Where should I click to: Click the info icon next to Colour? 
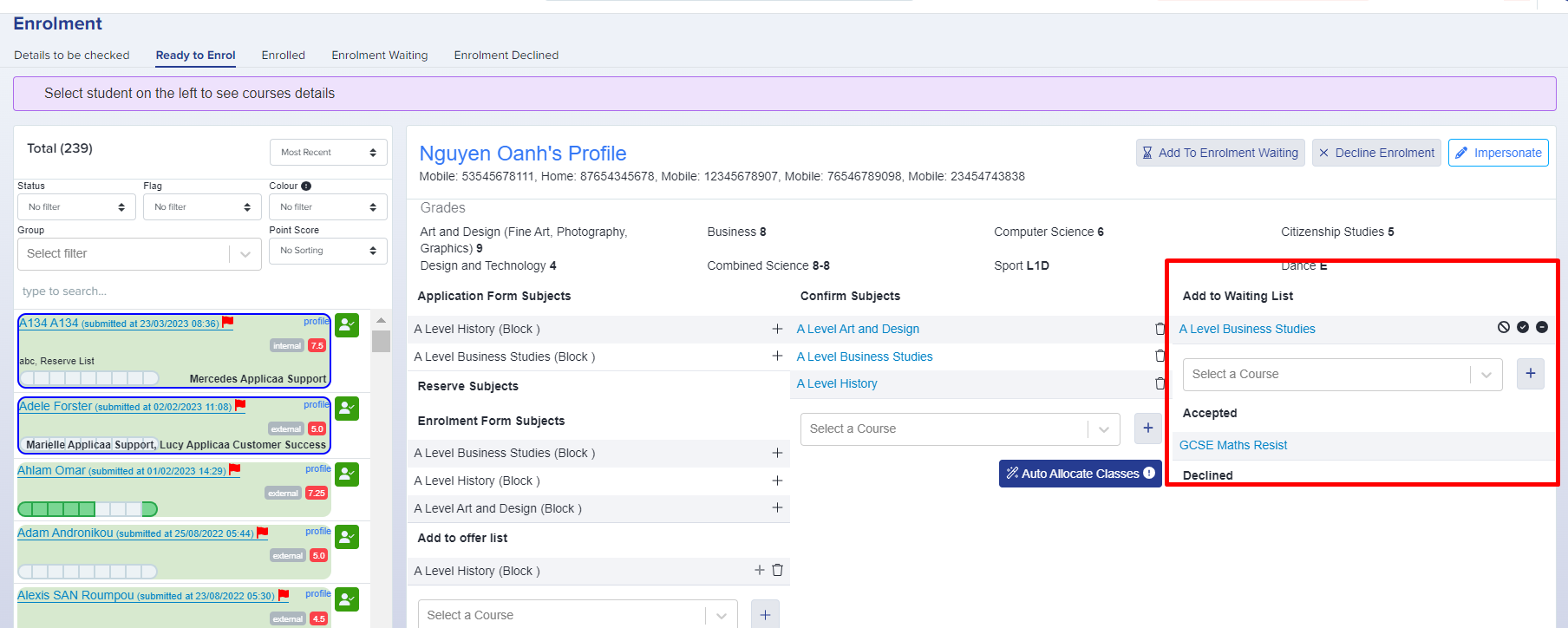point(306,186)
